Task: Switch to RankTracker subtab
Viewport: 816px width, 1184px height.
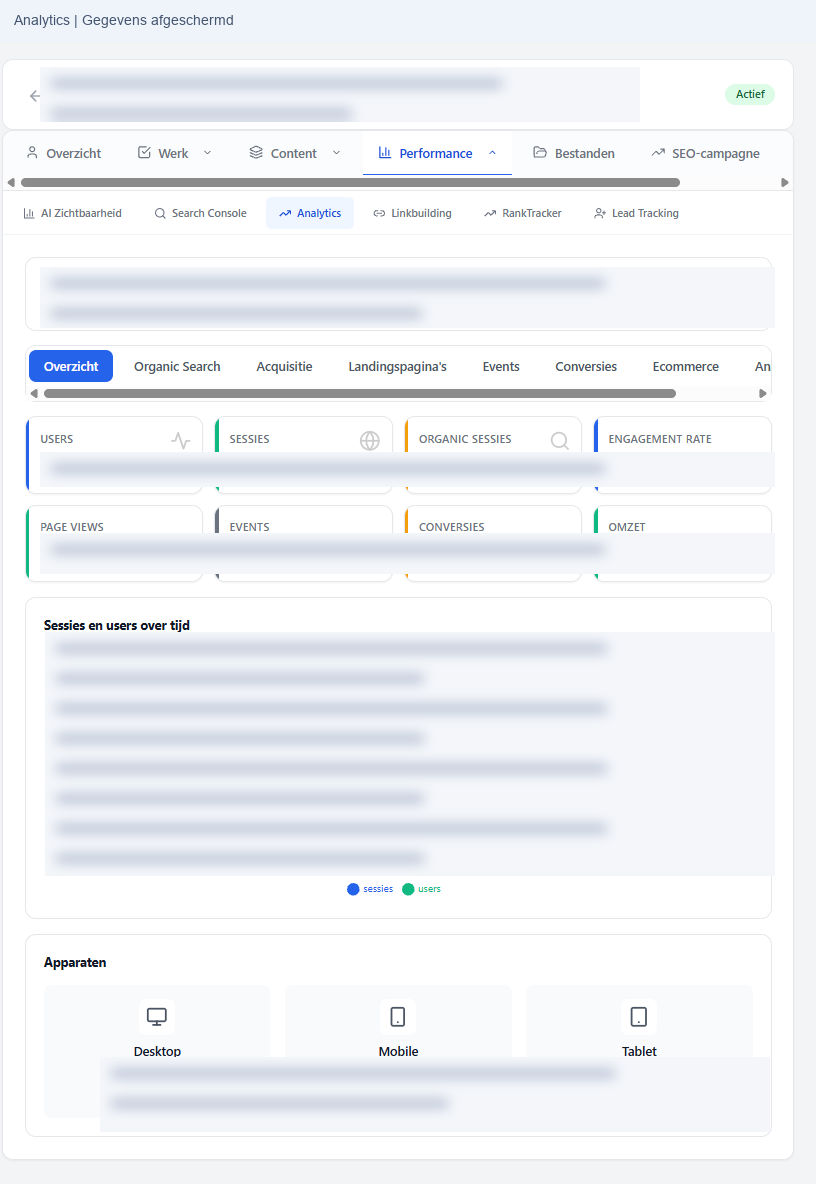Action: coord(523,214)
